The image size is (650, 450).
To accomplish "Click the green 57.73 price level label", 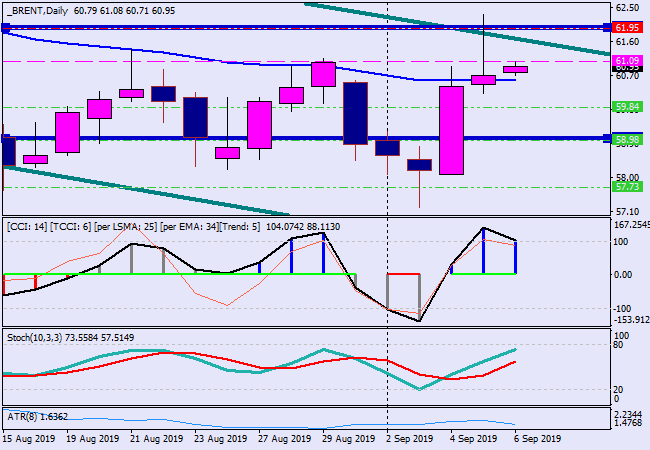I will click(x=627, y=186).
